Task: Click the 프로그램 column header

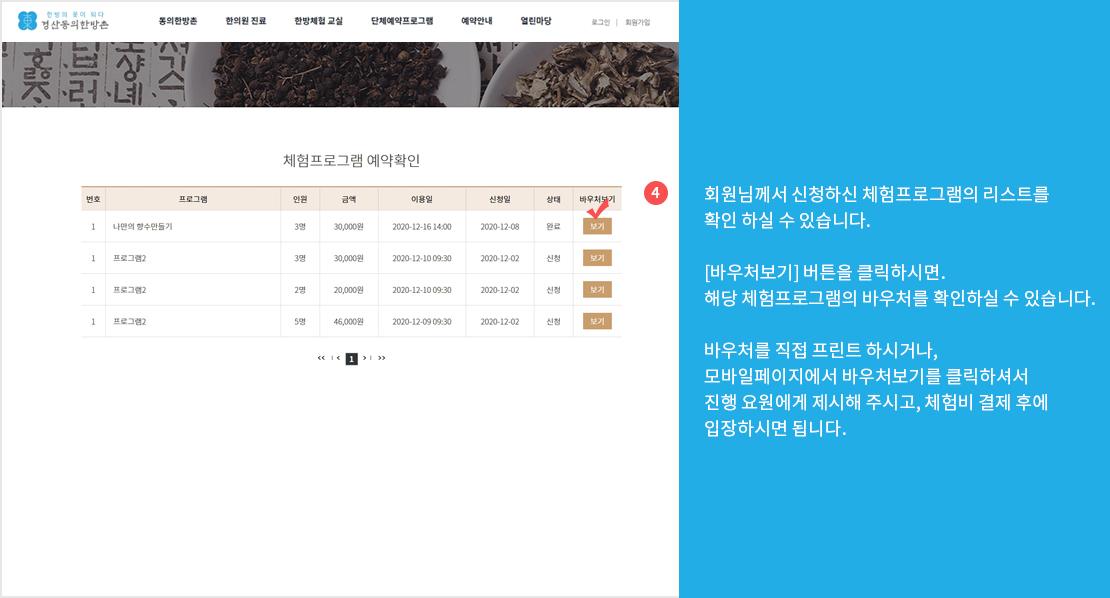Action: point(193,200)
